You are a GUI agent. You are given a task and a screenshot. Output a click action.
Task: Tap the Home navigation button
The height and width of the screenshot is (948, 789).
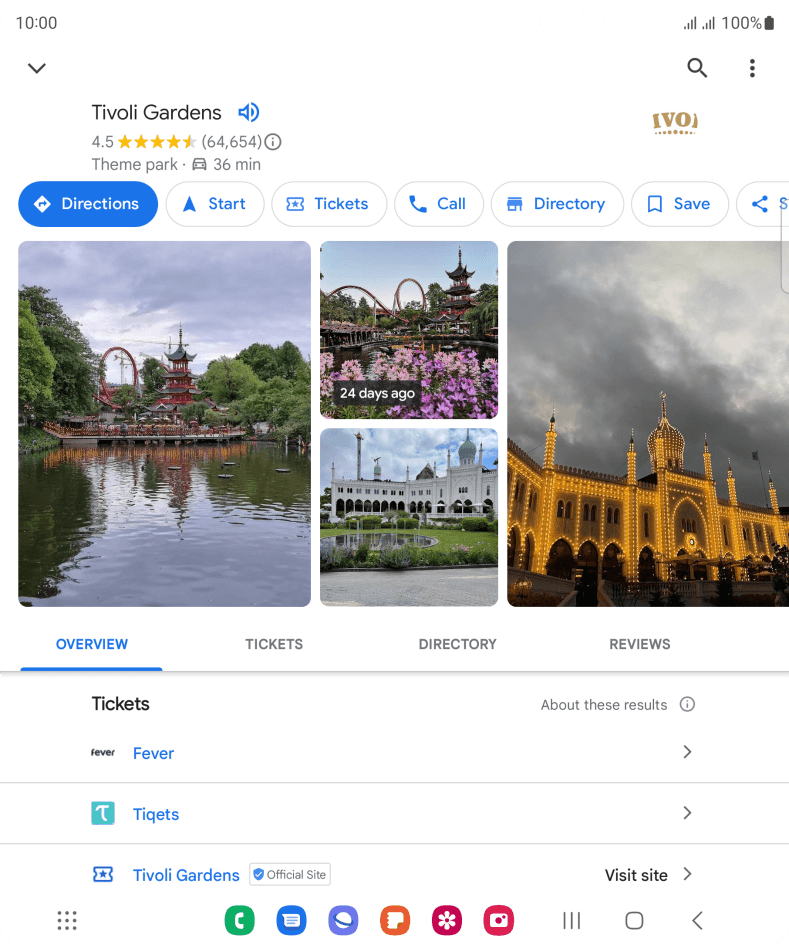pos(634,921)
